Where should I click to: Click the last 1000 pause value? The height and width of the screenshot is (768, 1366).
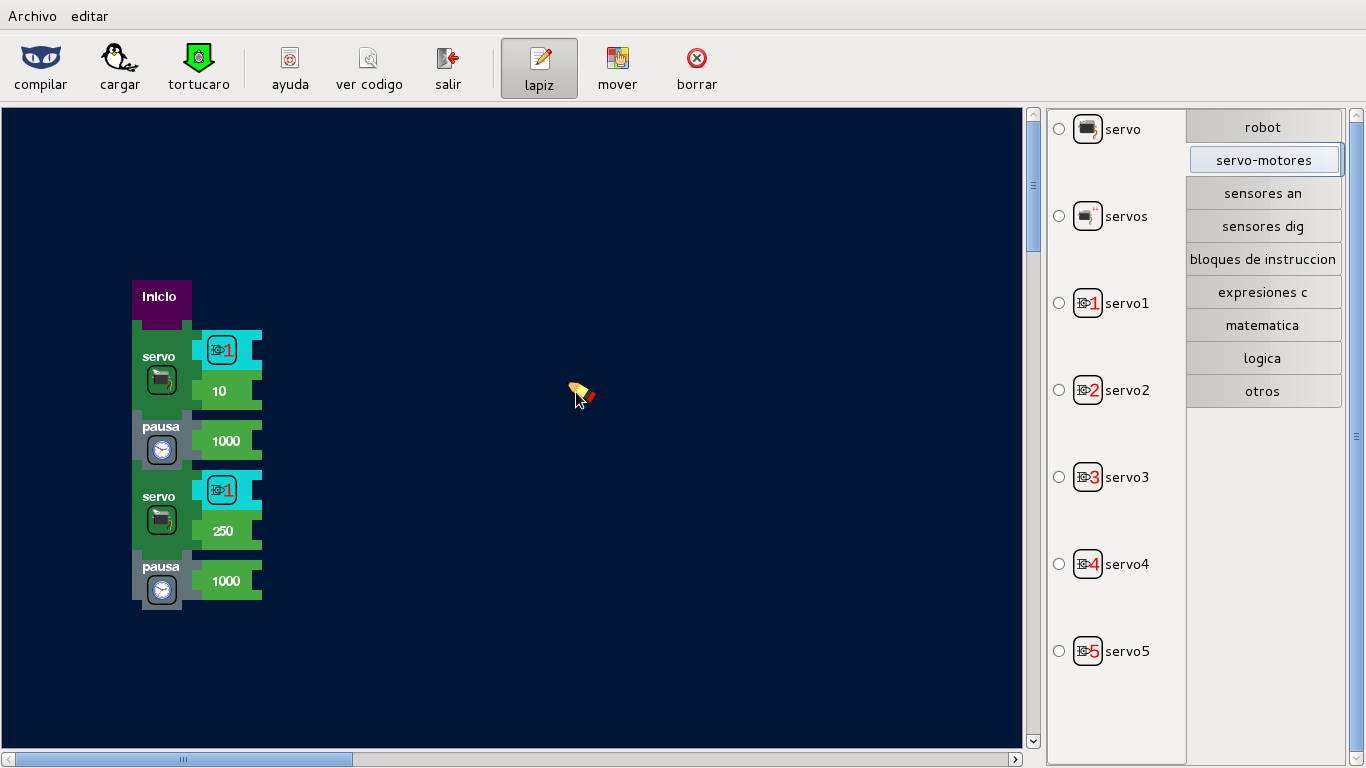[226, 580]
